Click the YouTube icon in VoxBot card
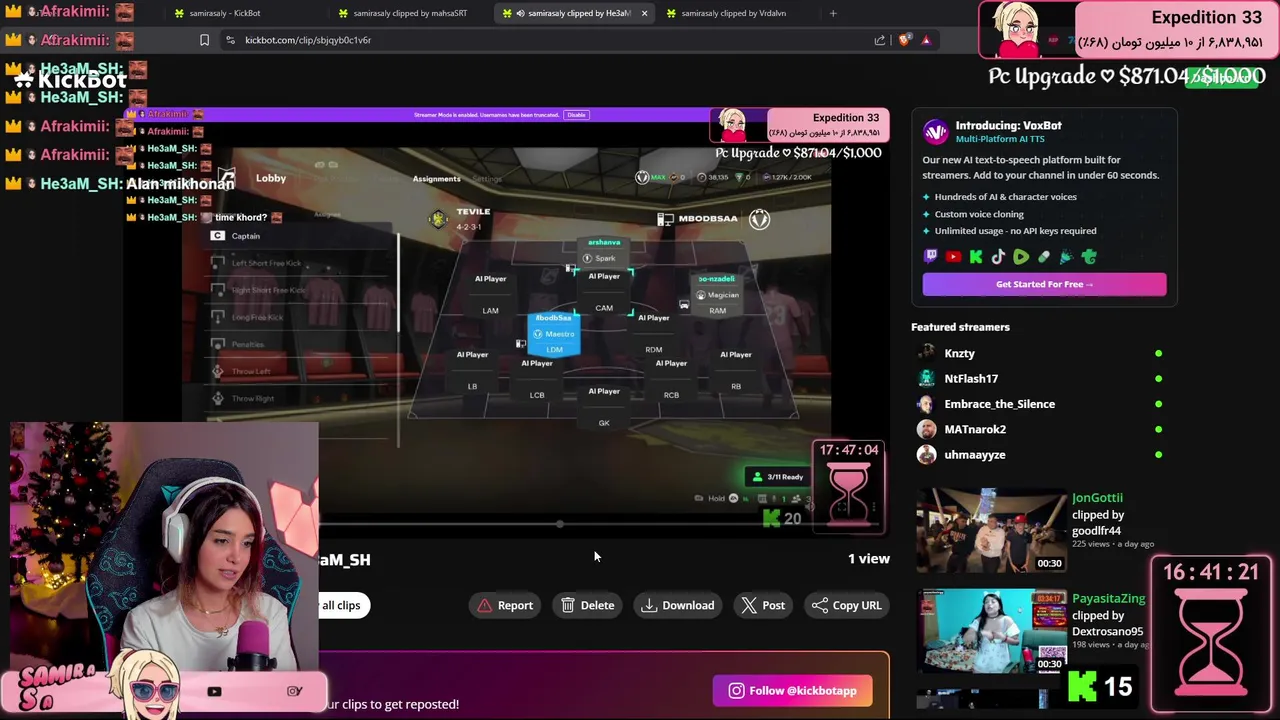 click(x=953, y=257)
